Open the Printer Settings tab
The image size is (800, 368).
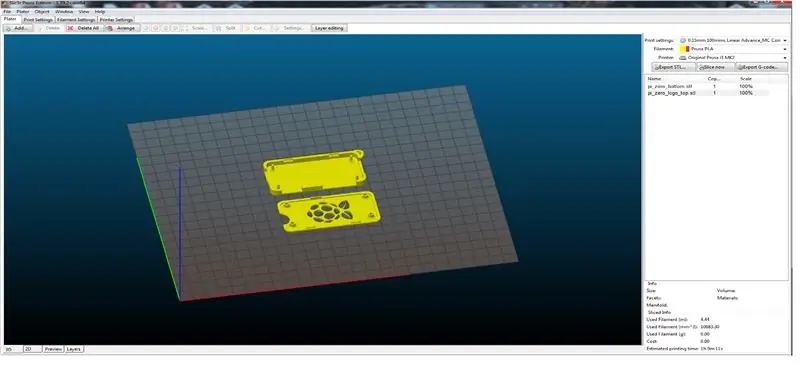(x=116, y=19)
